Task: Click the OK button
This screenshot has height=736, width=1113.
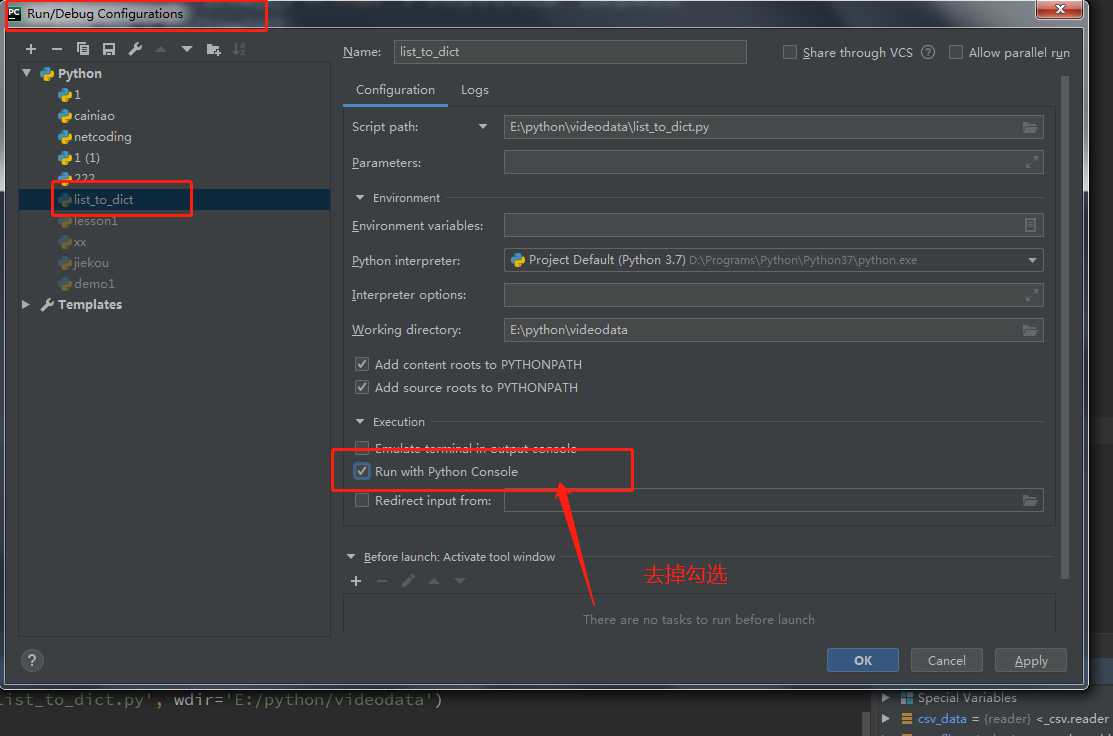Action: 862,661
